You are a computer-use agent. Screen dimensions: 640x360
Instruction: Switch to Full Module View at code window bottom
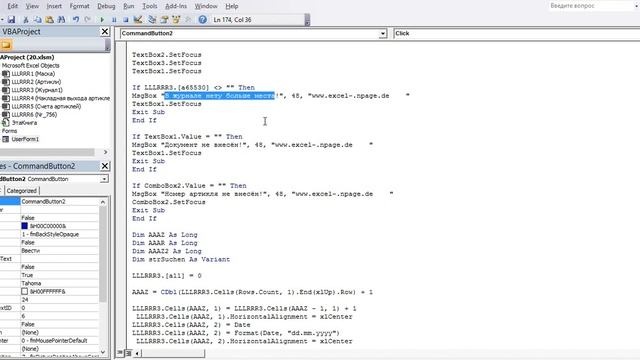coord(128,353)
